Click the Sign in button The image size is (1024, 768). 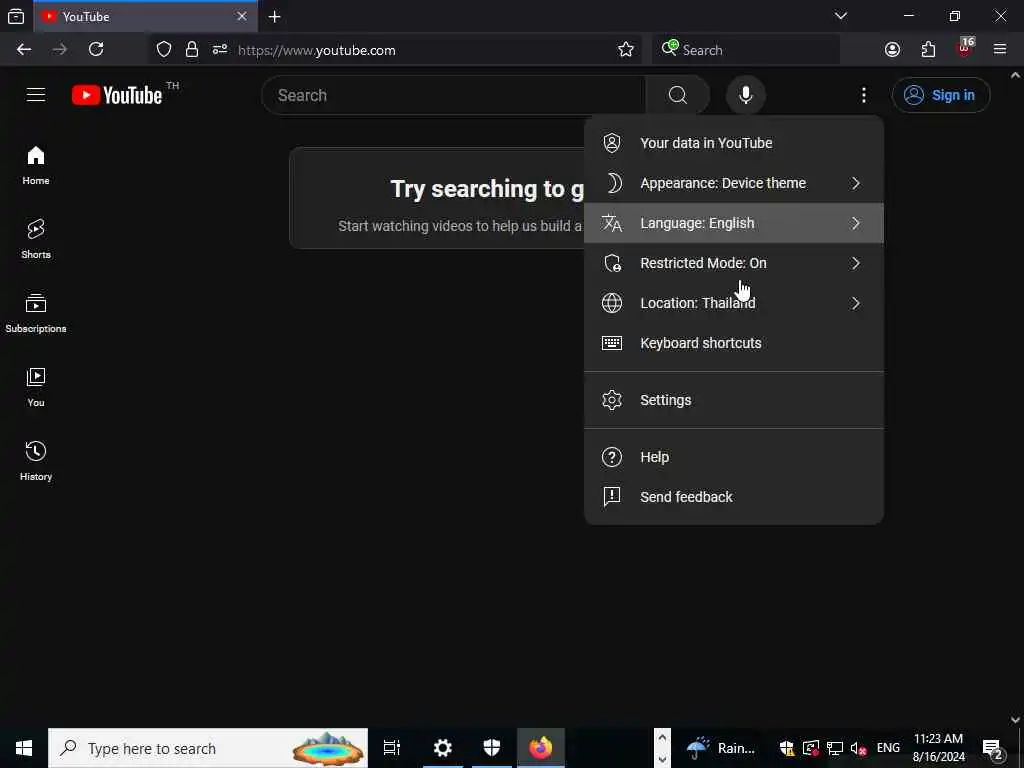(x=940, y=95)
